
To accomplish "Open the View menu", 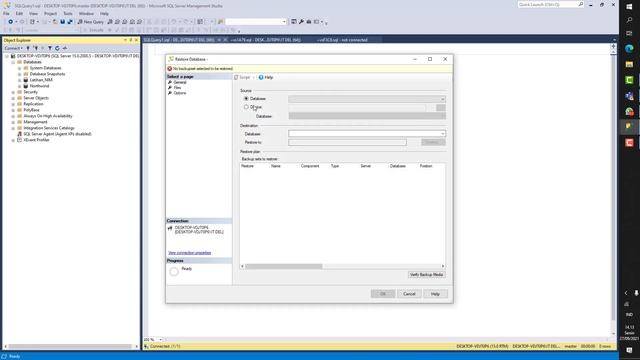I will (x=33, y=13).
